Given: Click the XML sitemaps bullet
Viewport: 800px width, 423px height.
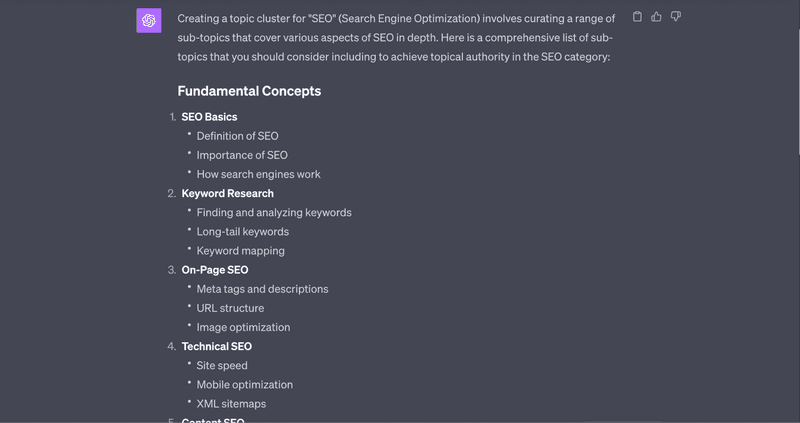Looking at the screenshot, I should 232,404.
